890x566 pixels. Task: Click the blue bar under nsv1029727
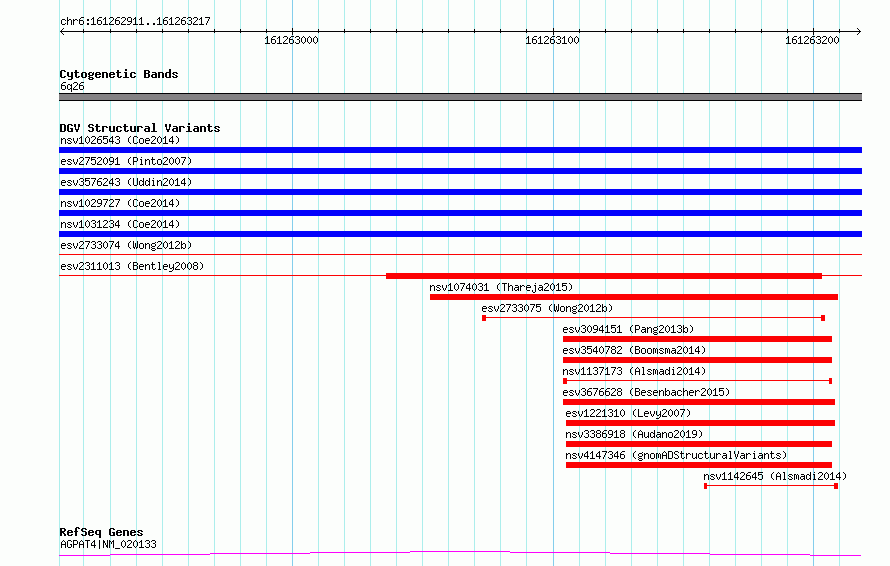[460, 213]
